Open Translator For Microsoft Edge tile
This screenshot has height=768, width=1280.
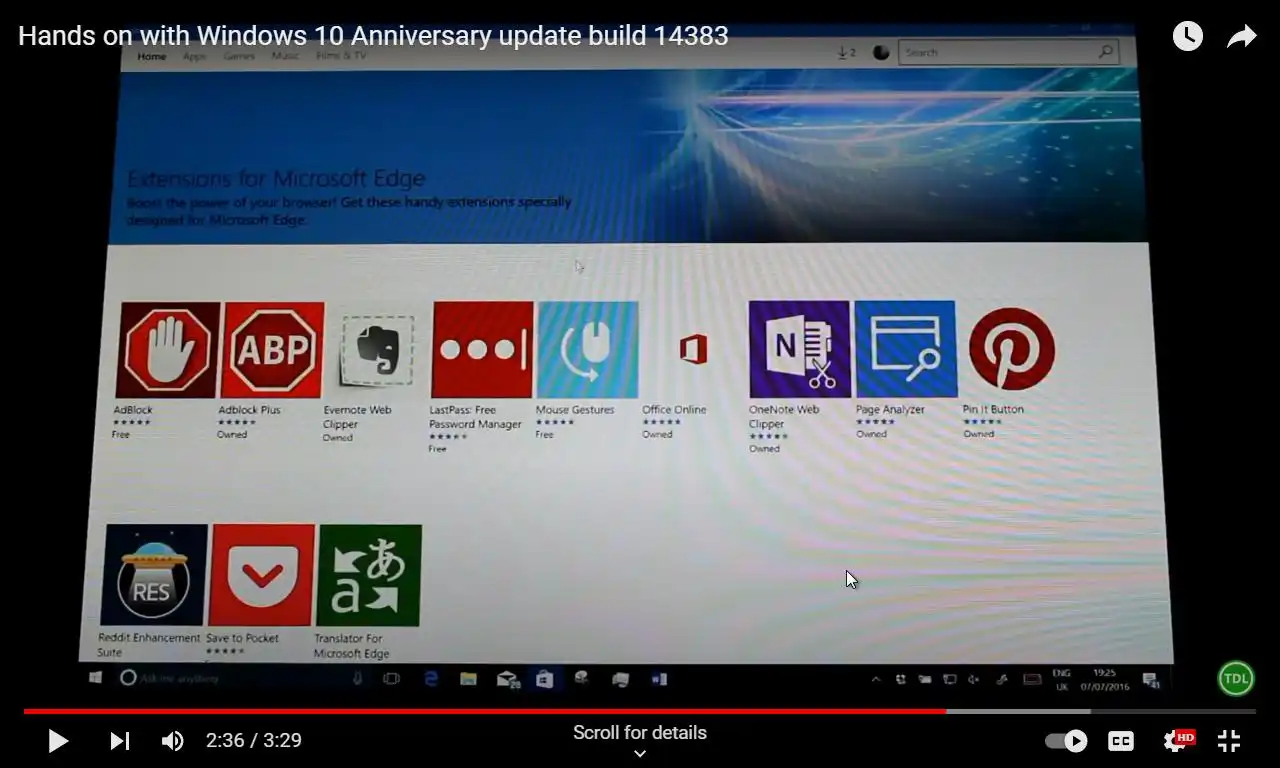pos(368,575)
